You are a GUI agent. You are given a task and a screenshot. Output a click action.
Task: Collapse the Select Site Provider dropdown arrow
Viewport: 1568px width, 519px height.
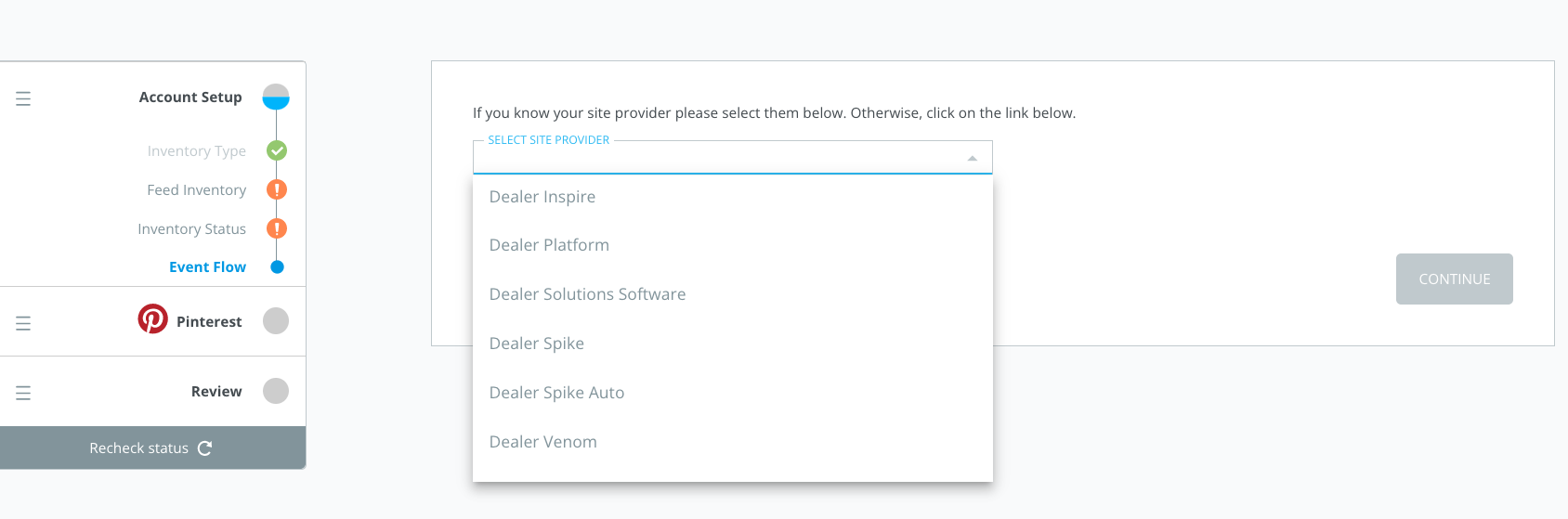pyautogui.click(x=973, y=159)
